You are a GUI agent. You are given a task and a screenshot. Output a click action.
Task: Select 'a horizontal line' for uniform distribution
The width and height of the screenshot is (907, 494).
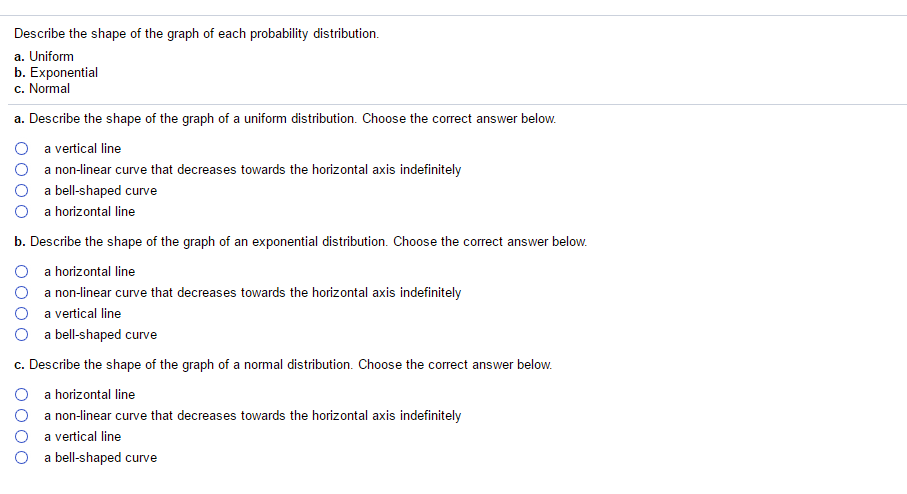(x=21, y=212)
